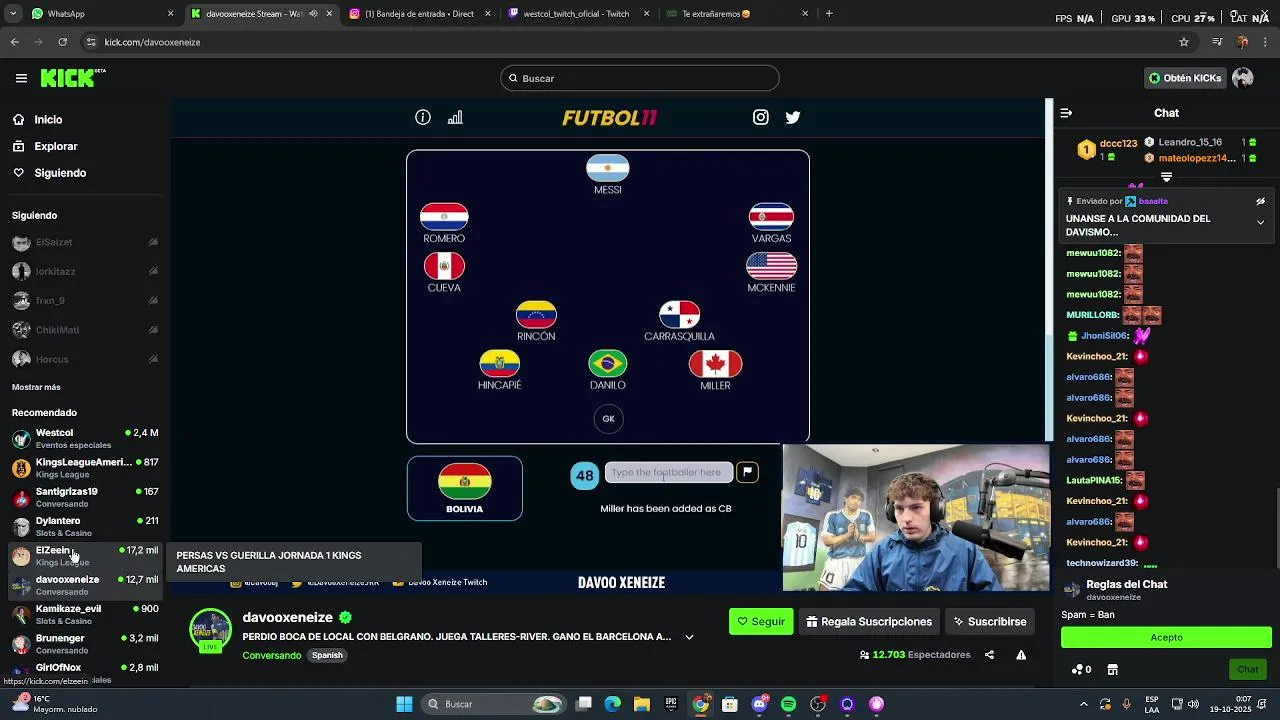Switch to westcol_twitch_oficial Twitch tab
Viewport: 1280px width, 720px height.
pos(579,14)
